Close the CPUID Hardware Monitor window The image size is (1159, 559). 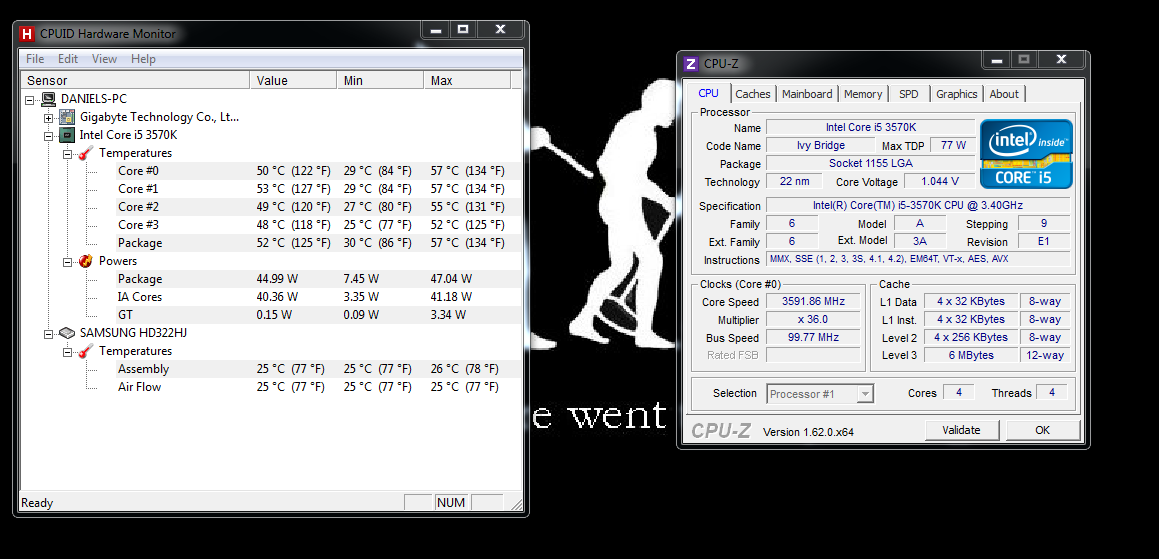500,30
